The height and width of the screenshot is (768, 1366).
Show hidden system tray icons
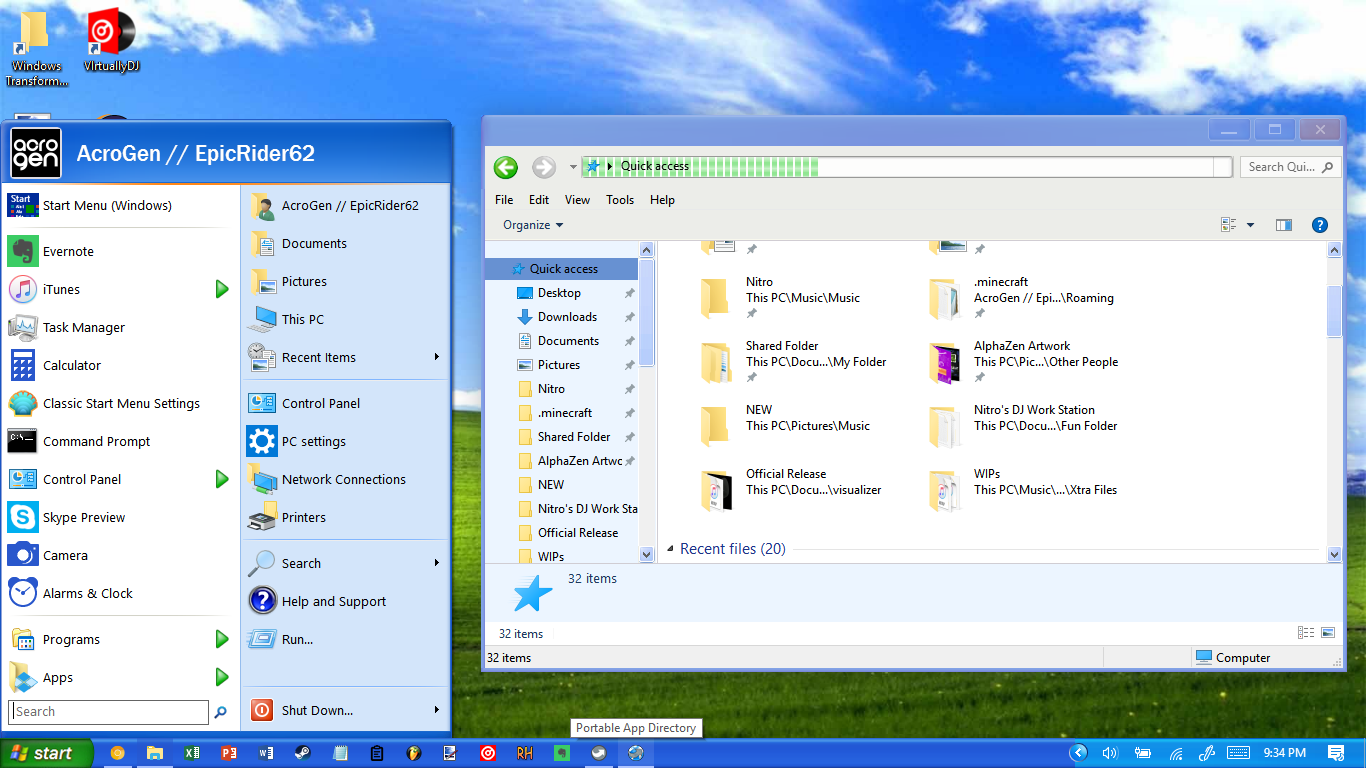[1078, 753]
